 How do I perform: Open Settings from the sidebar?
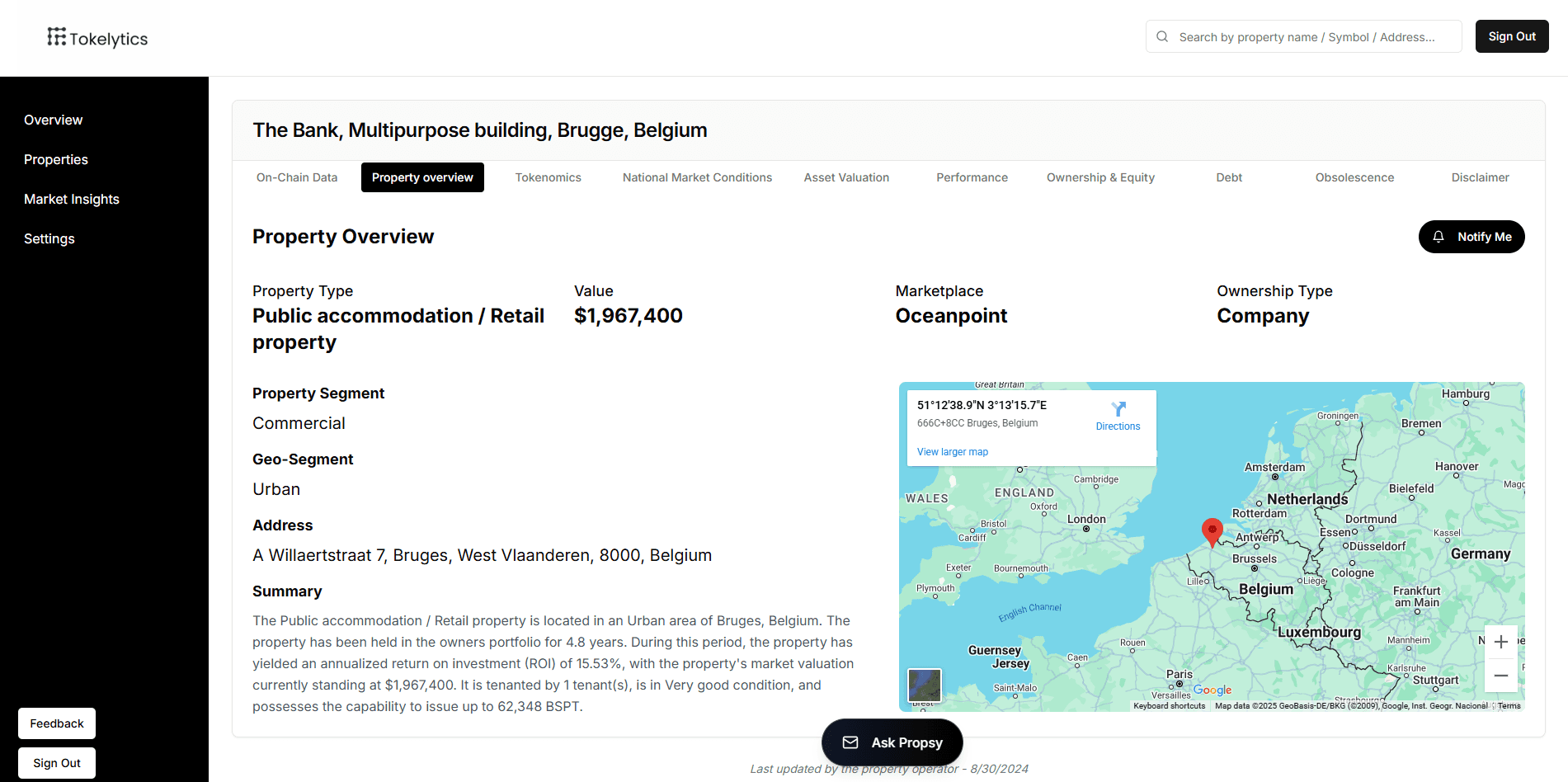coord(49,238)
